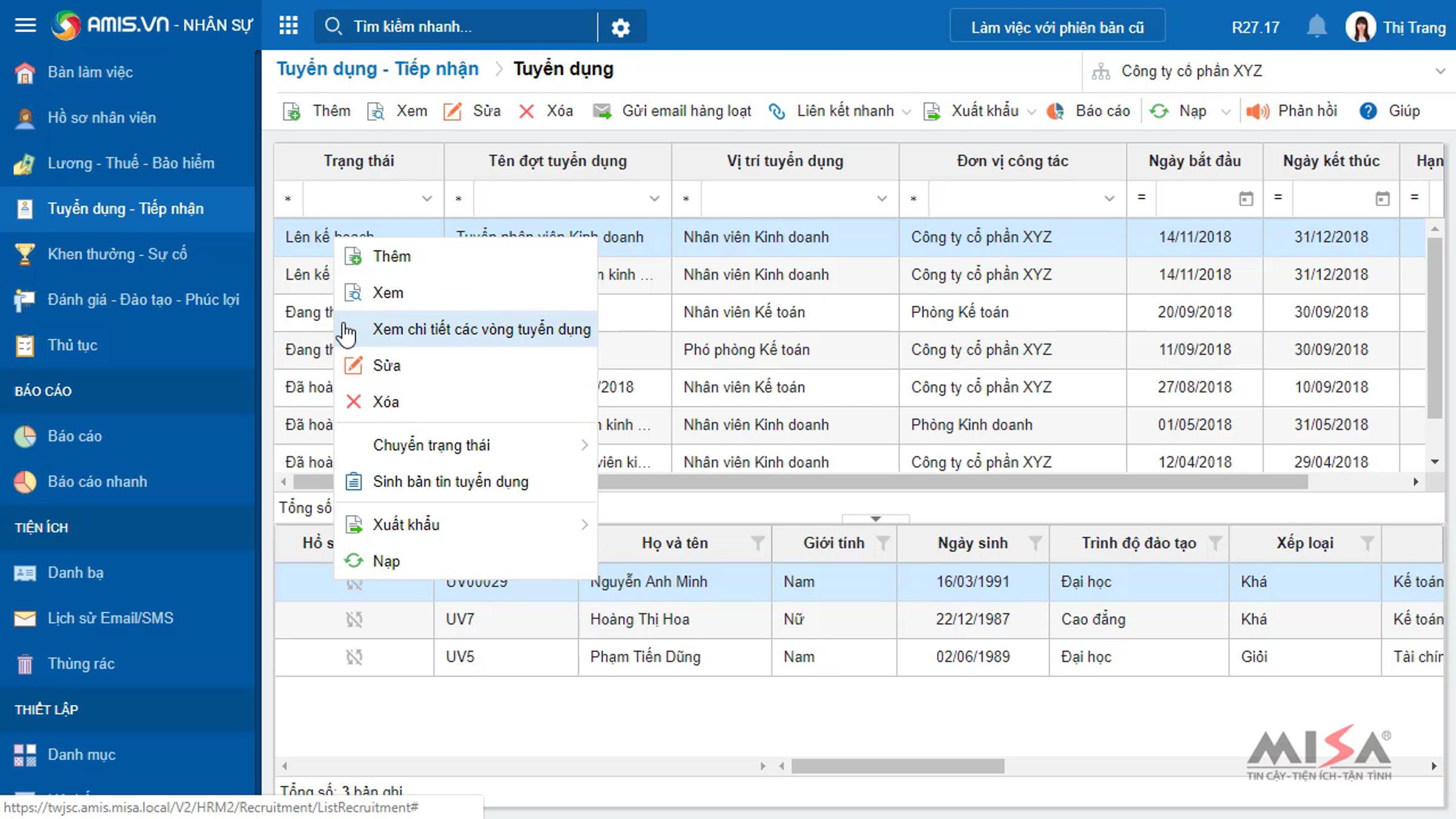Click Gửi email hàng loạt
The width and height of the screenshot is (1456, 819).
click(x=672, y=111)
